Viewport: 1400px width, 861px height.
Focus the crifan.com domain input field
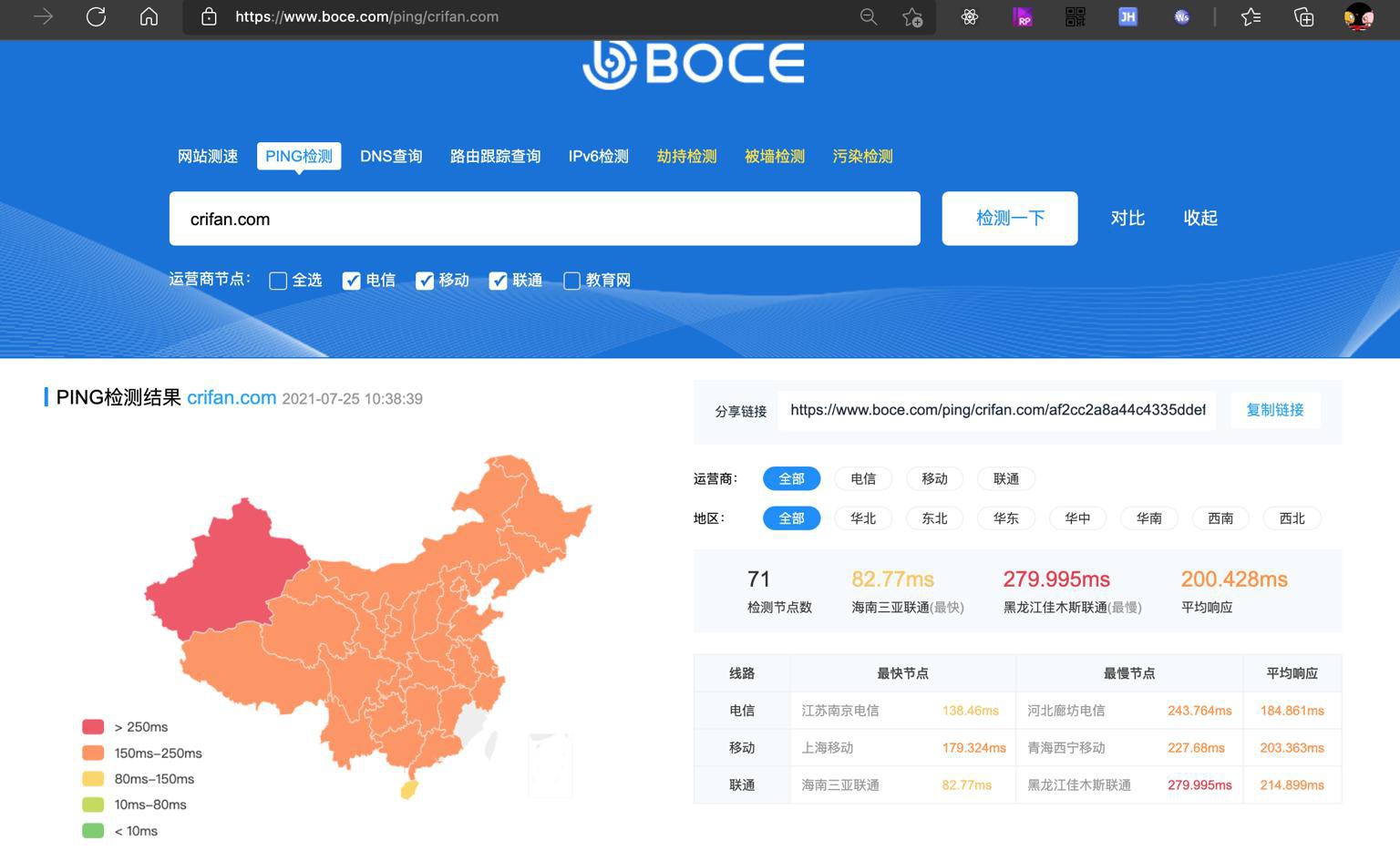point(545,219)
